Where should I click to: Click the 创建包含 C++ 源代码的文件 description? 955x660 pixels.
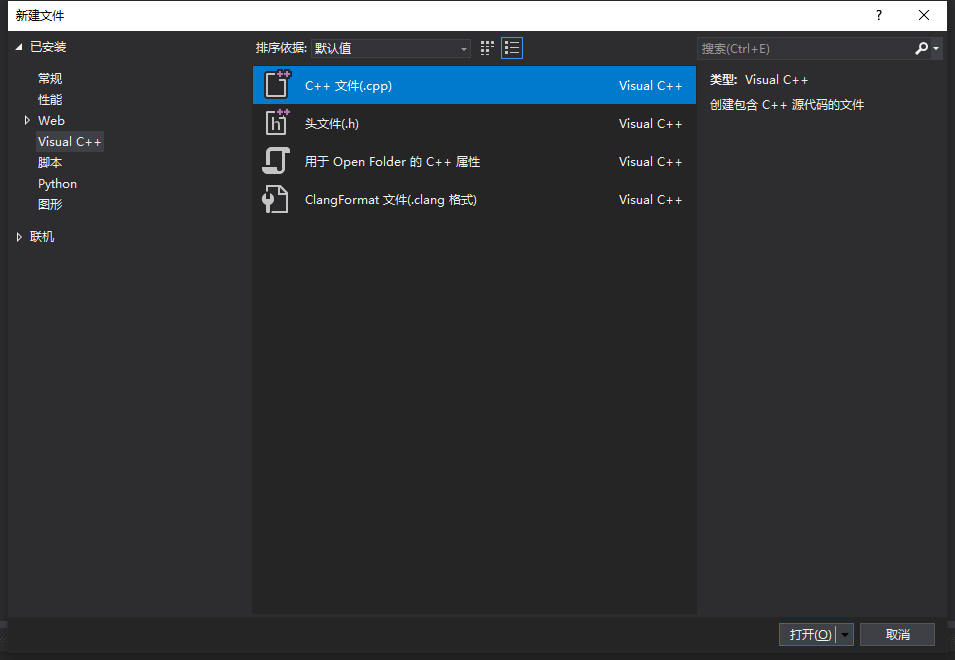[787, 105]
